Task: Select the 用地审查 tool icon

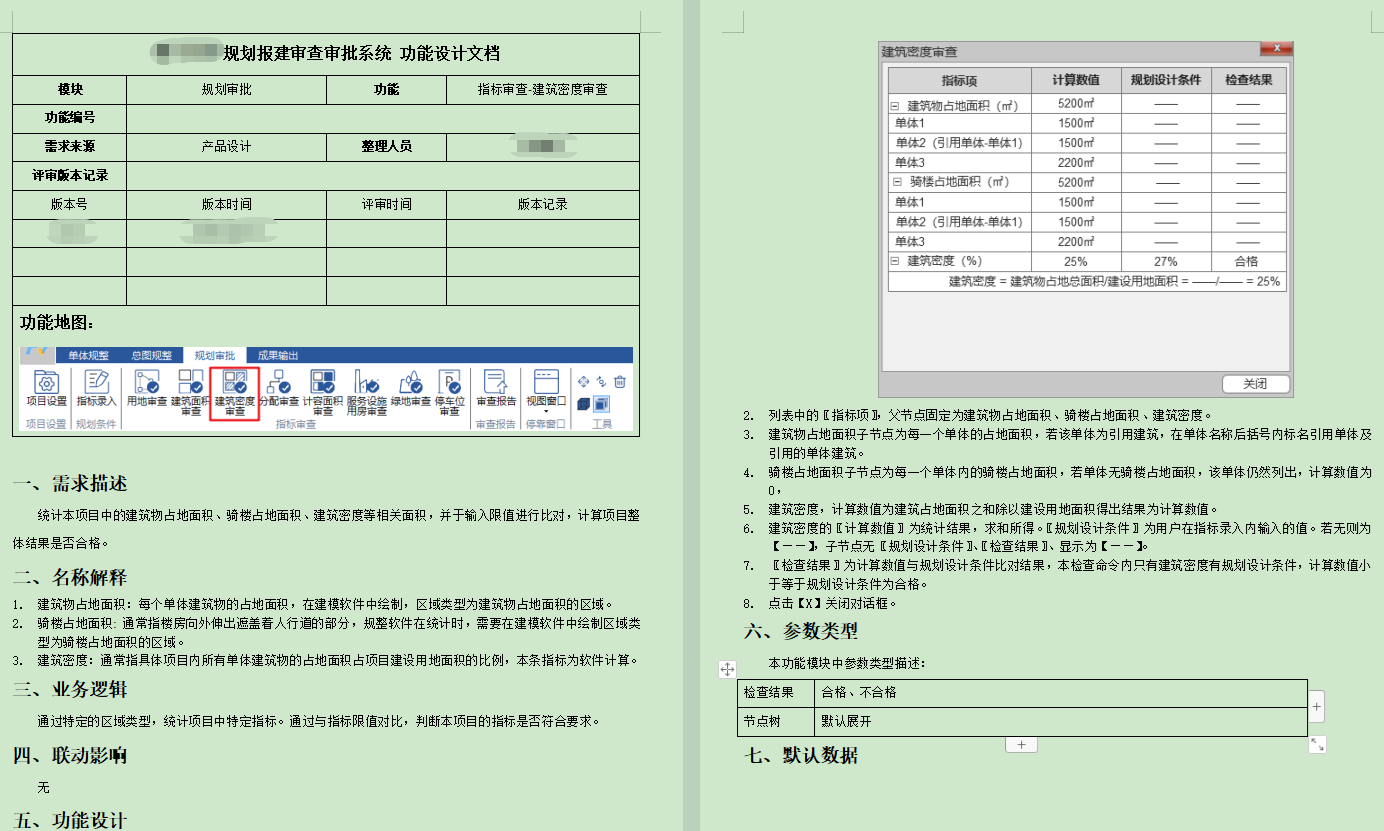Action: (146, 381)
